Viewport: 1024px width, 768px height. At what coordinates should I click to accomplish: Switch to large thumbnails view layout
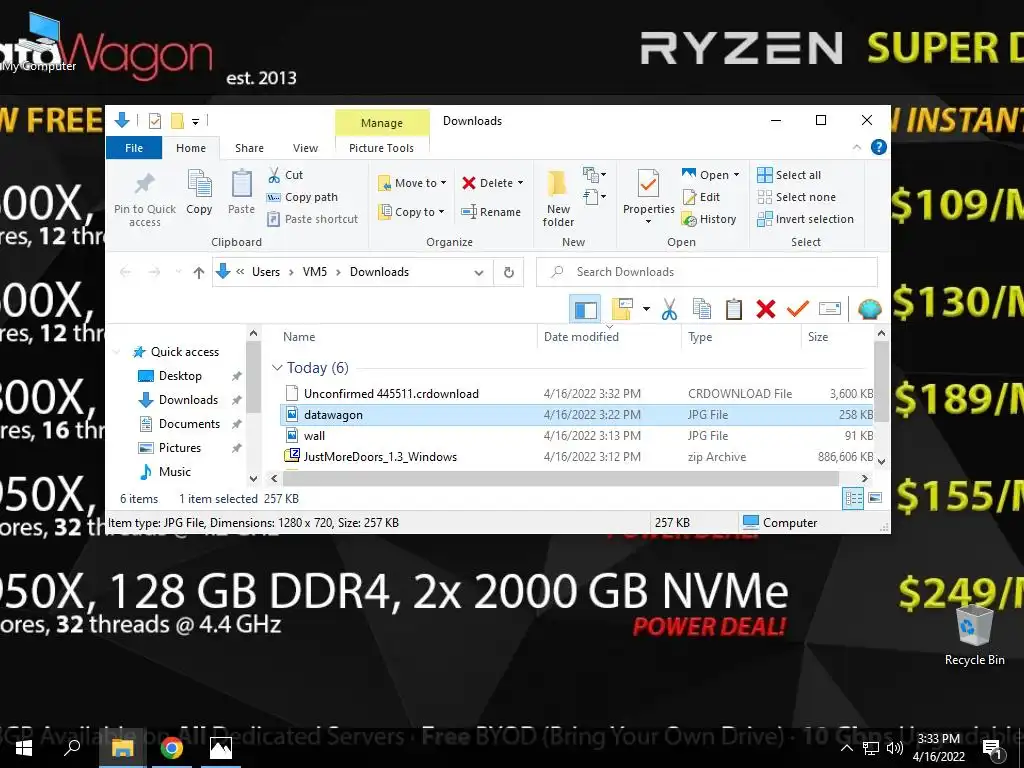[875, 498]
